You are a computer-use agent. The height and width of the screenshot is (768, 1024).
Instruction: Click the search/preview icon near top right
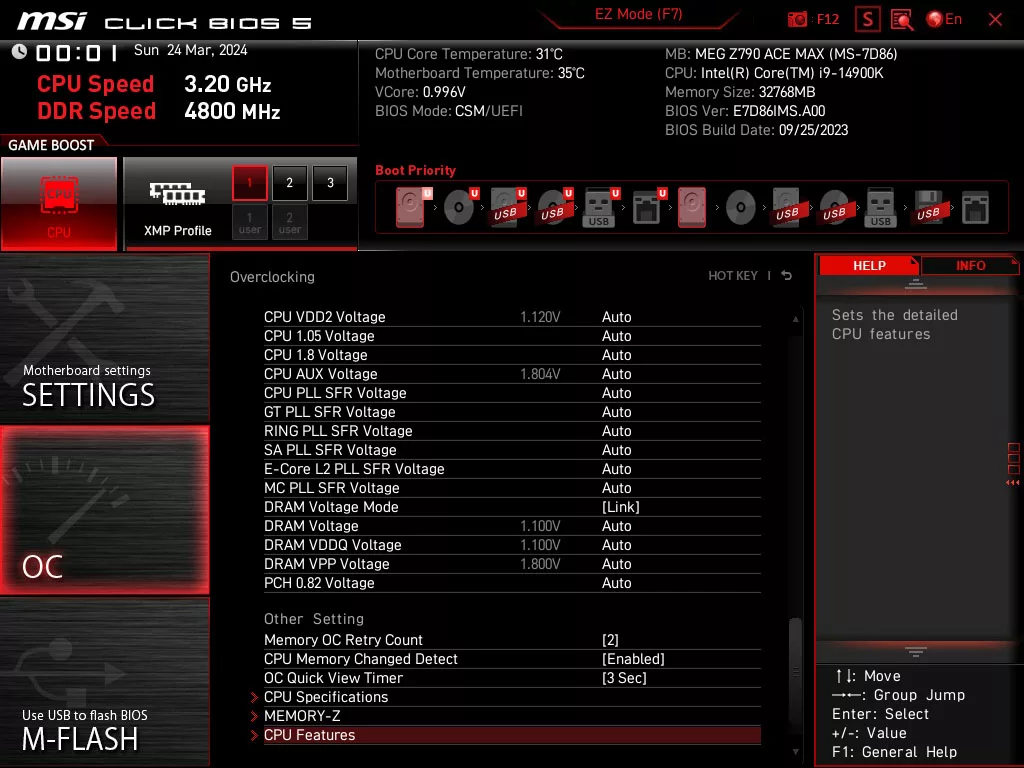point(901,19)
